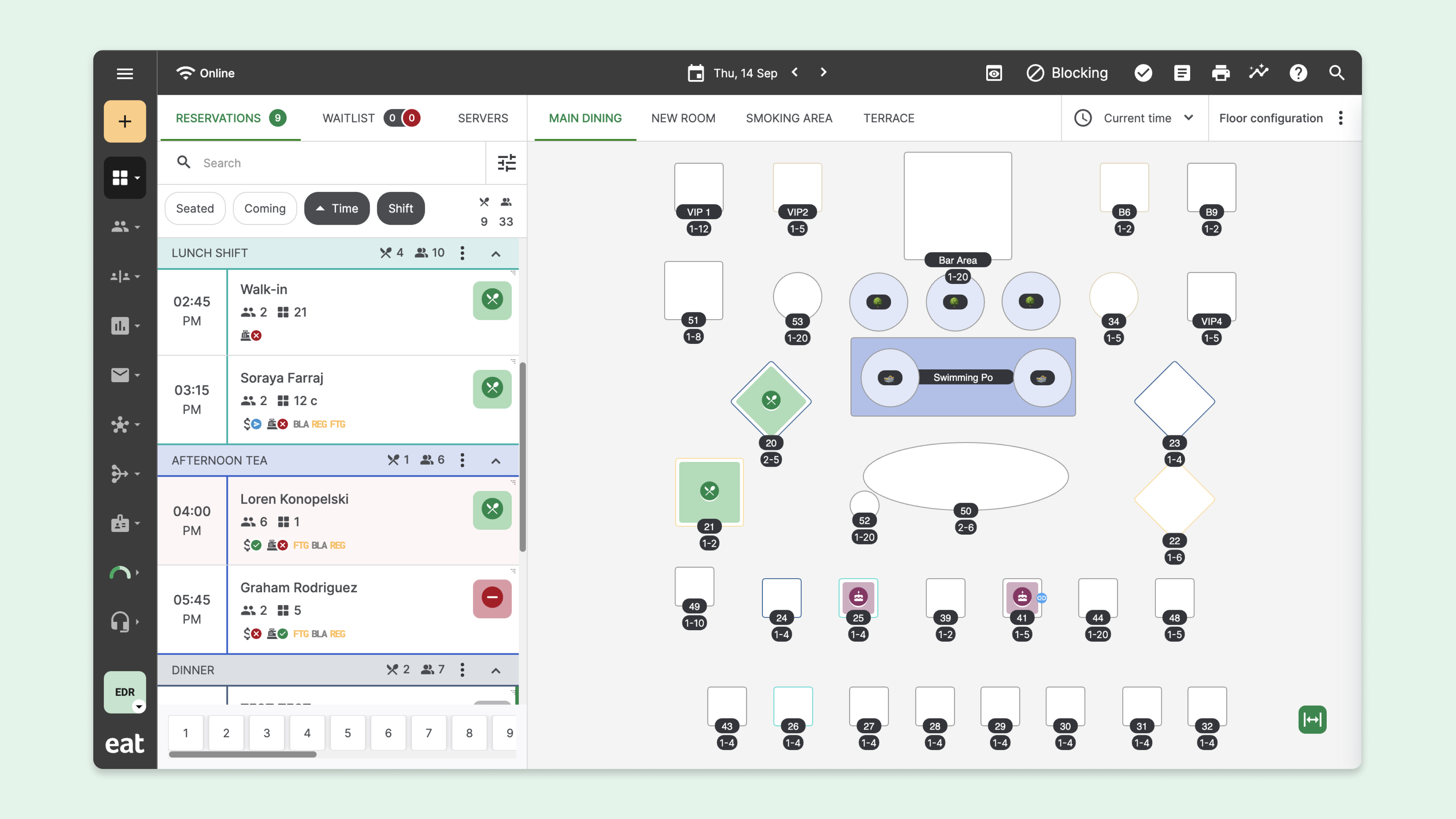Image resolution: width=1456 pixels, height=819 pixels.
Task: Open the hamburger menu icon
Action: [x=125, y=74]
